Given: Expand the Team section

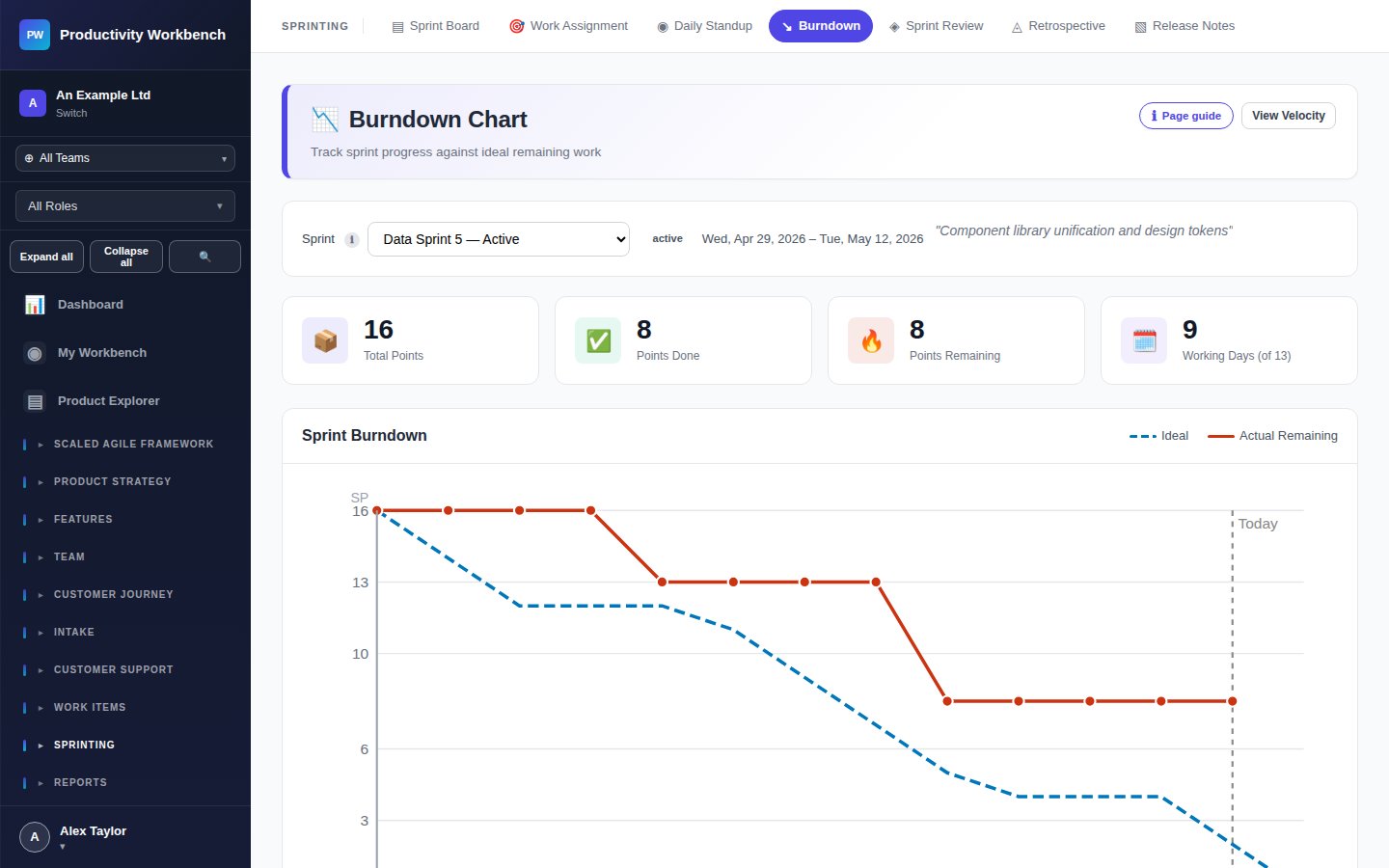Looking at the screenshot, I should point(125,557).
